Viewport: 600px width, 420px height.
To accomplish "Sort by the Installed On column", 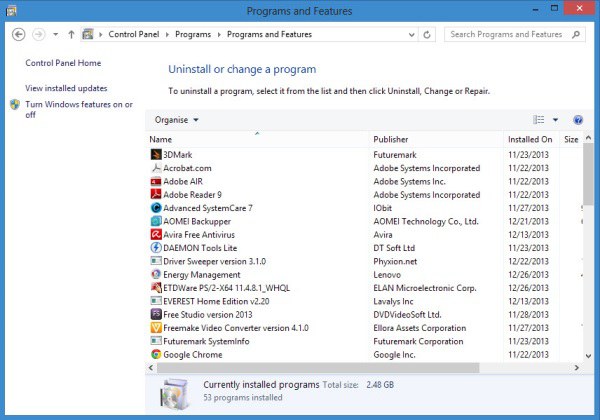I will (x=532, y=139).
